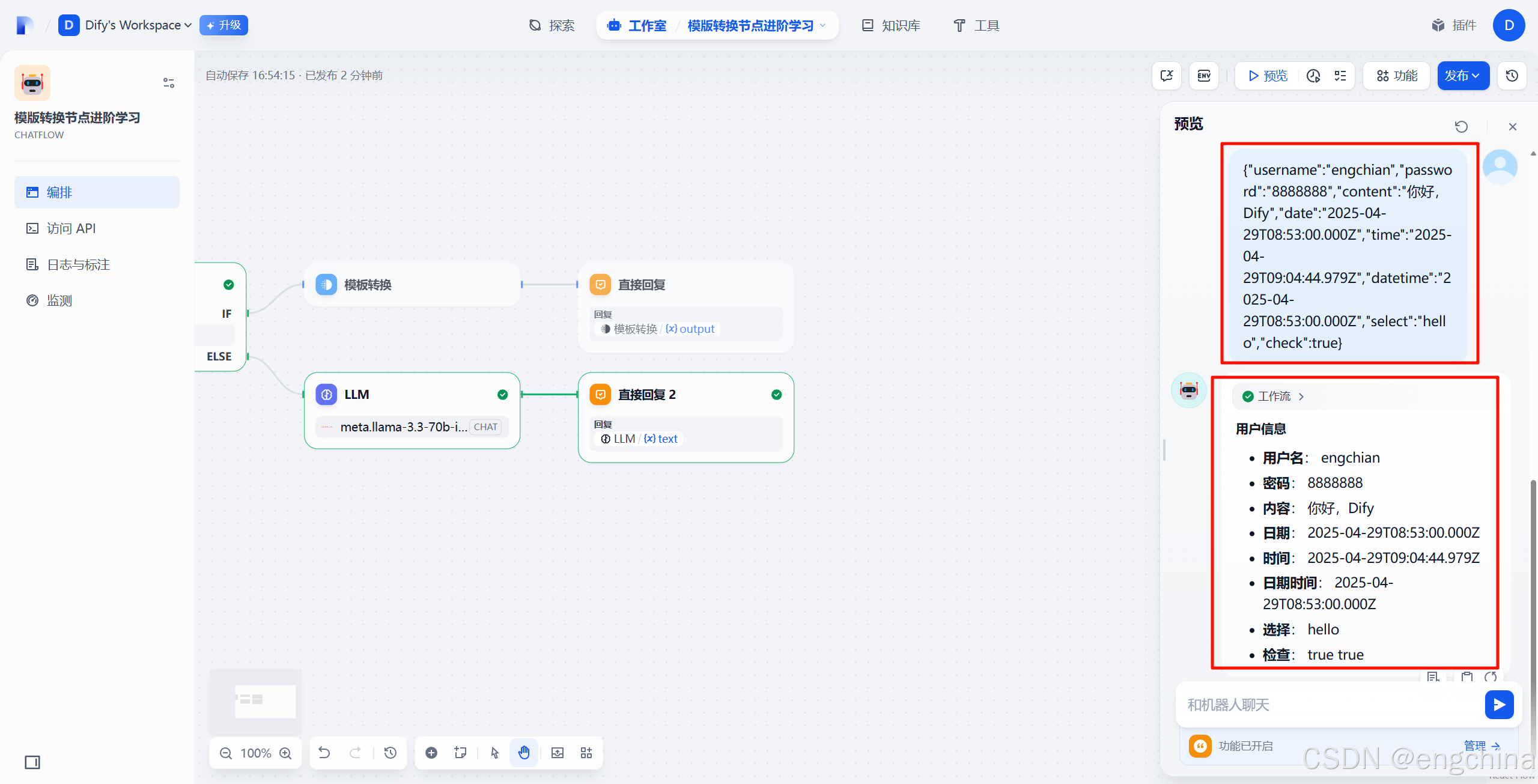Click the zoom in magnifier icon
This screenshot has height=784, width=1538.
[x=286, y=753]
